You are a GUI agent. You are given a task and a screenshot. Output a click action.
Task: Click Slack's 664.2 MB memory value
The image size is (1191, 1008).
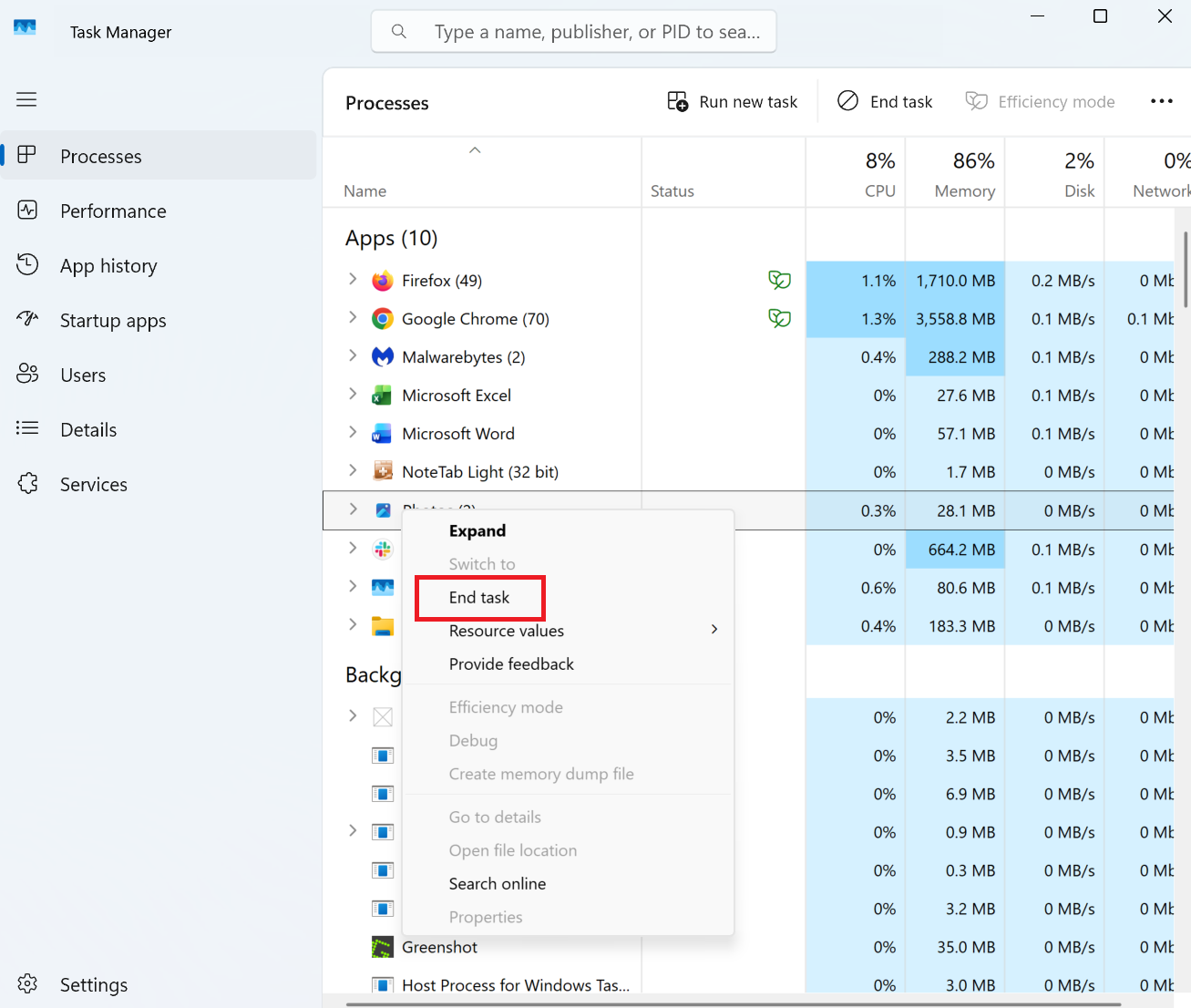[961, 550]
